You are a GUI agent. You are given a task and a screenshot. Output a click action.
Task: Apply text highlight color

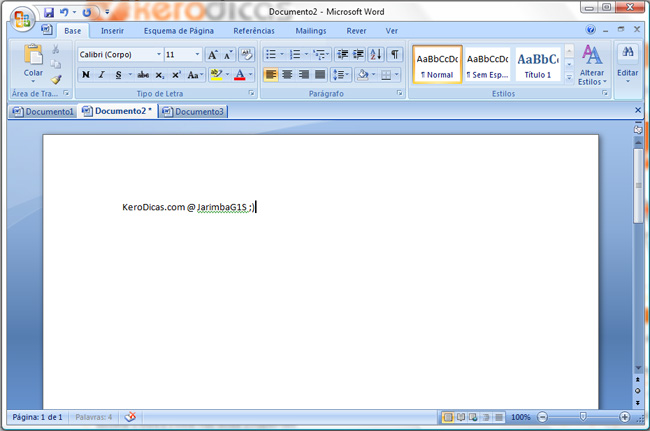point(216,75)
